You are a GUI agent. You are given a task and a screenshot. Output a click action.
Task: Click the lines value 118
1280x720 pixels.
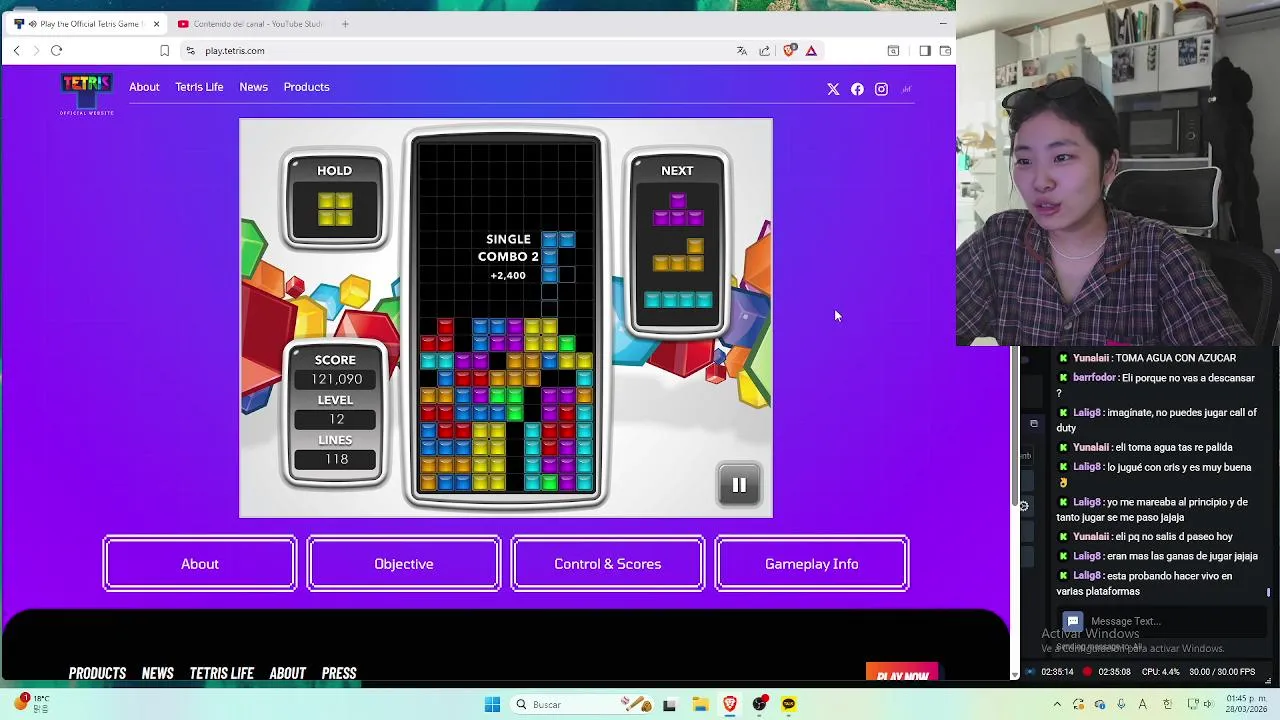pyautogui.click(x=336, y=459)
